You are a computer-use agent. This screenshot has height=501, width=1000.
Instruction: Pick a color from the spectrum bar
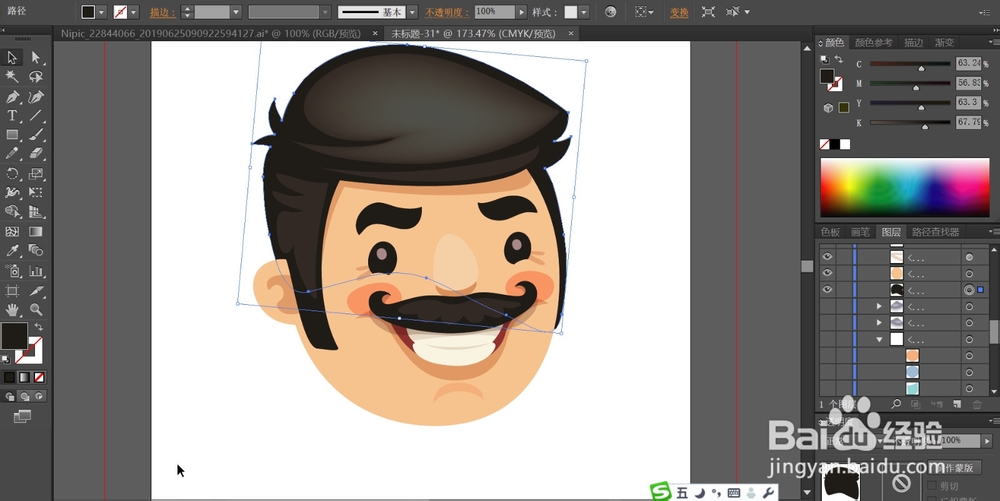tap(905, 187)
